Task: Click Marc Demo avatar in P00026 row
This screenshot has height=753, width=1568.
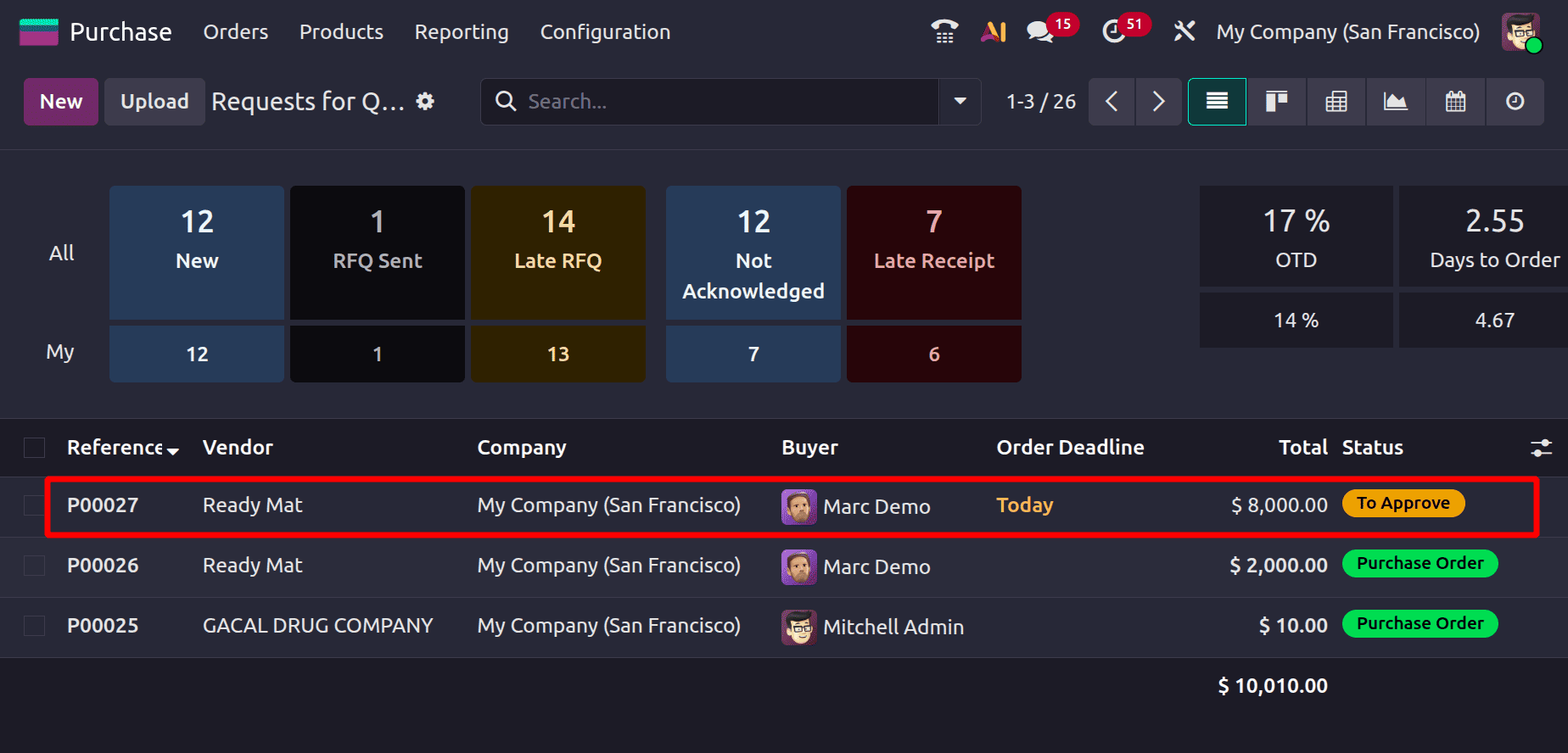Action: tap(798, 567)
